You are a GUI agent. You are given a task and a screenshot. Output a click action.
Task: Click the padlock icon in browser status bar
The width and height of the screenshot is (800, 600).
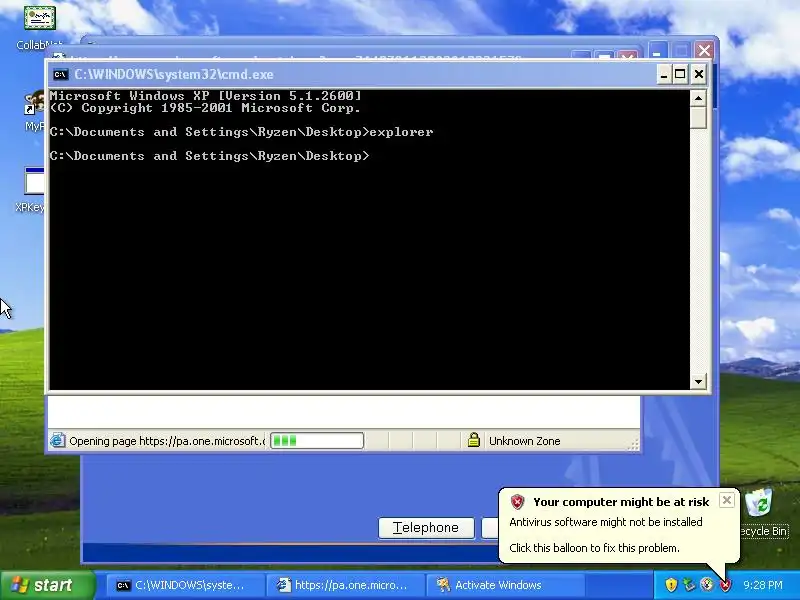point(474,440)
